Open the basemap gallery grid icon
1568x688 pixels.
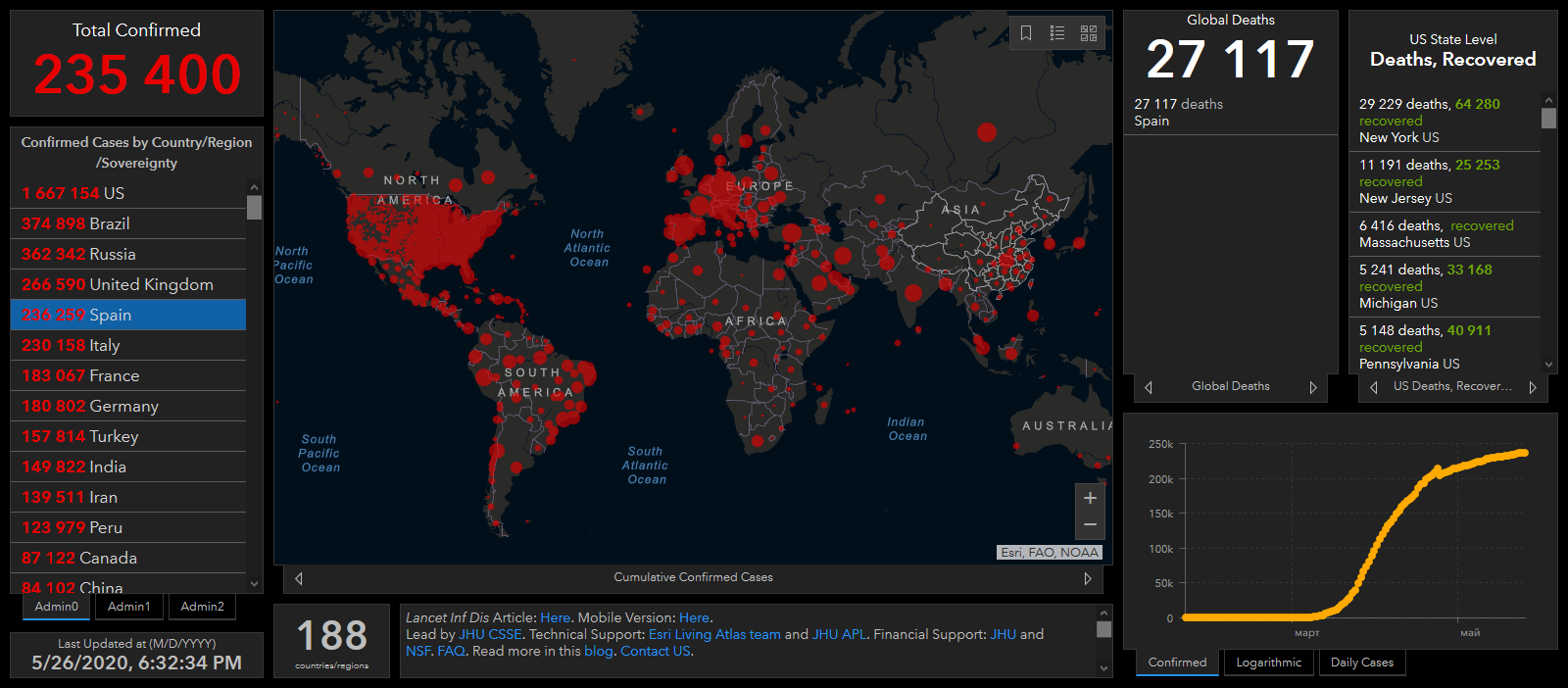tap(1089, 33)
